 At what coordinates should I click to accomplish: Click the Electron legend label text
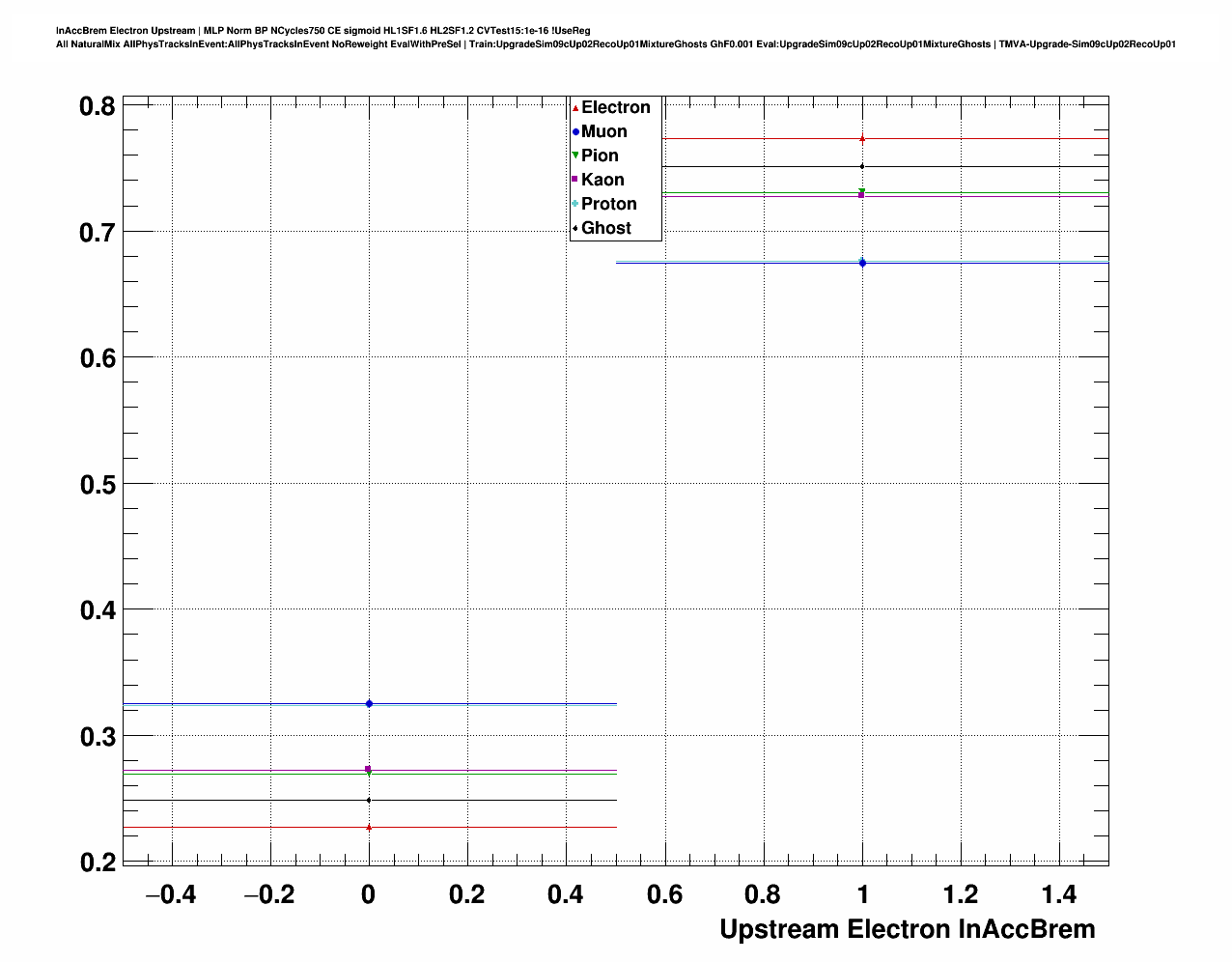pos(615,107)
